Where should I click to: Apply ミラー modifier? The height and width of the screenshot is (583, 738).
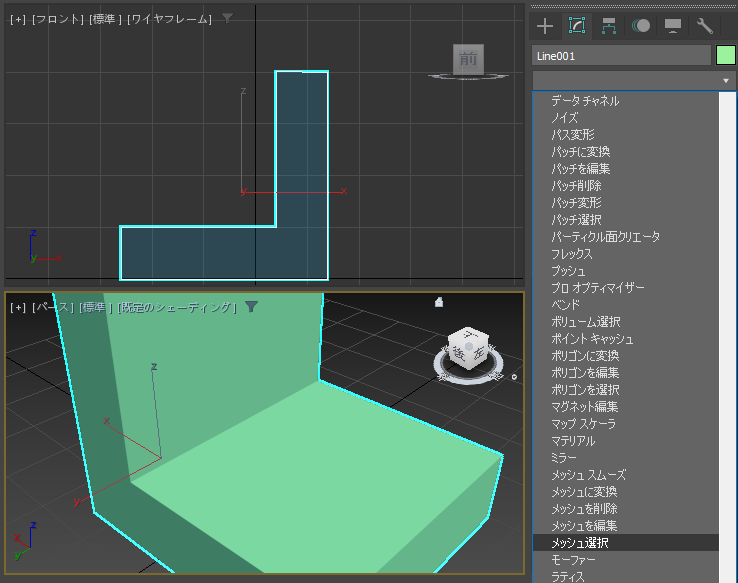click(626, 457)
